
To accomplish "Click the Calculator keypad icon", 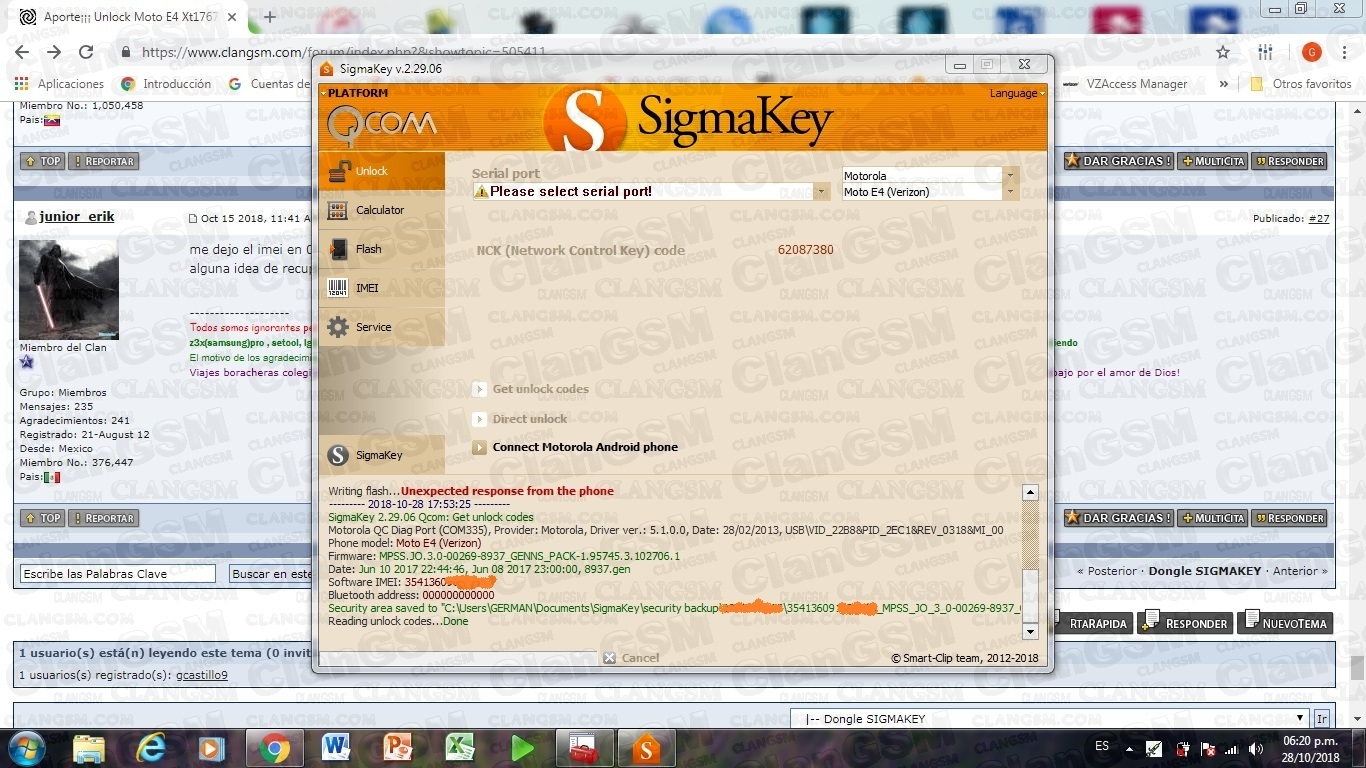I will pyautogui.click(x=338, y=210).
